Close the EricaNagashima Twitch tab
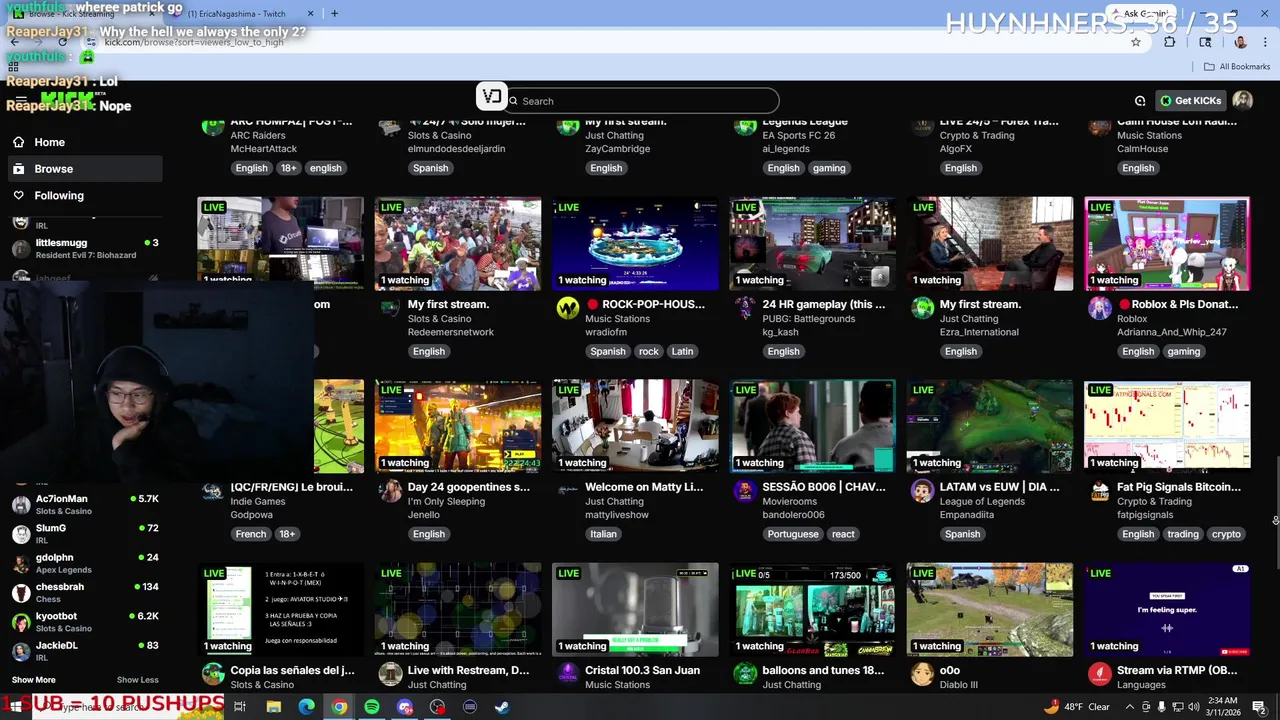 point(310,14)
